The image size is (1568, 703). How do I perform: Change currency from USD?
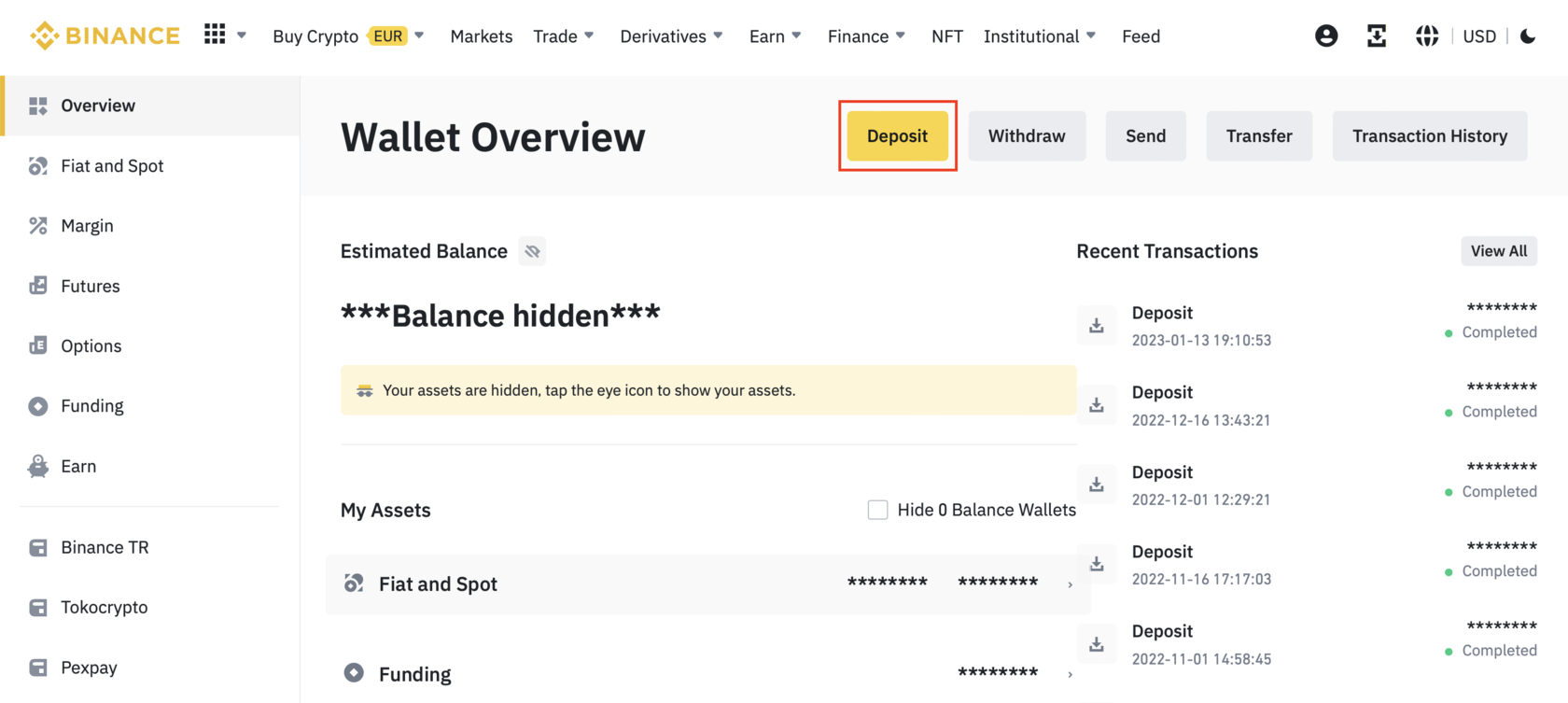(1479, 36)
